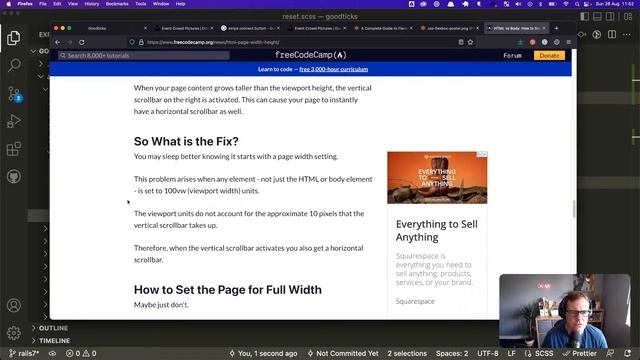
Task: Open Firefox History menu
Action: coord(91,4)
